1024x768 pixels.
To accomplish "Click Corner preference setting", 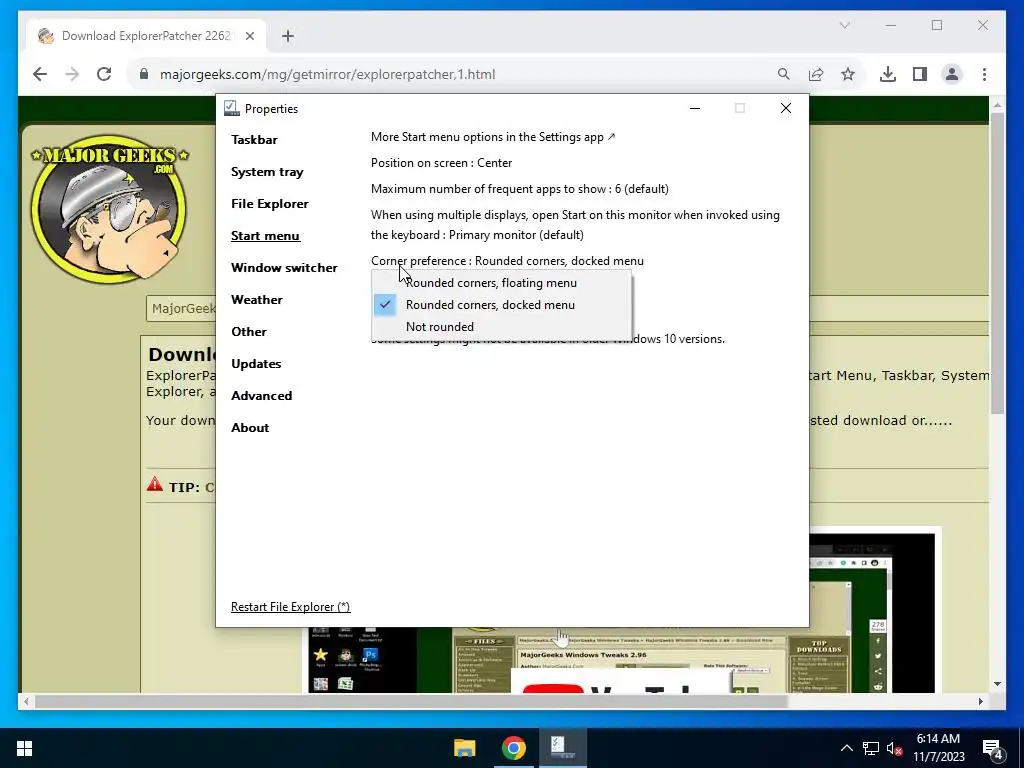I will tap(507, 261).
